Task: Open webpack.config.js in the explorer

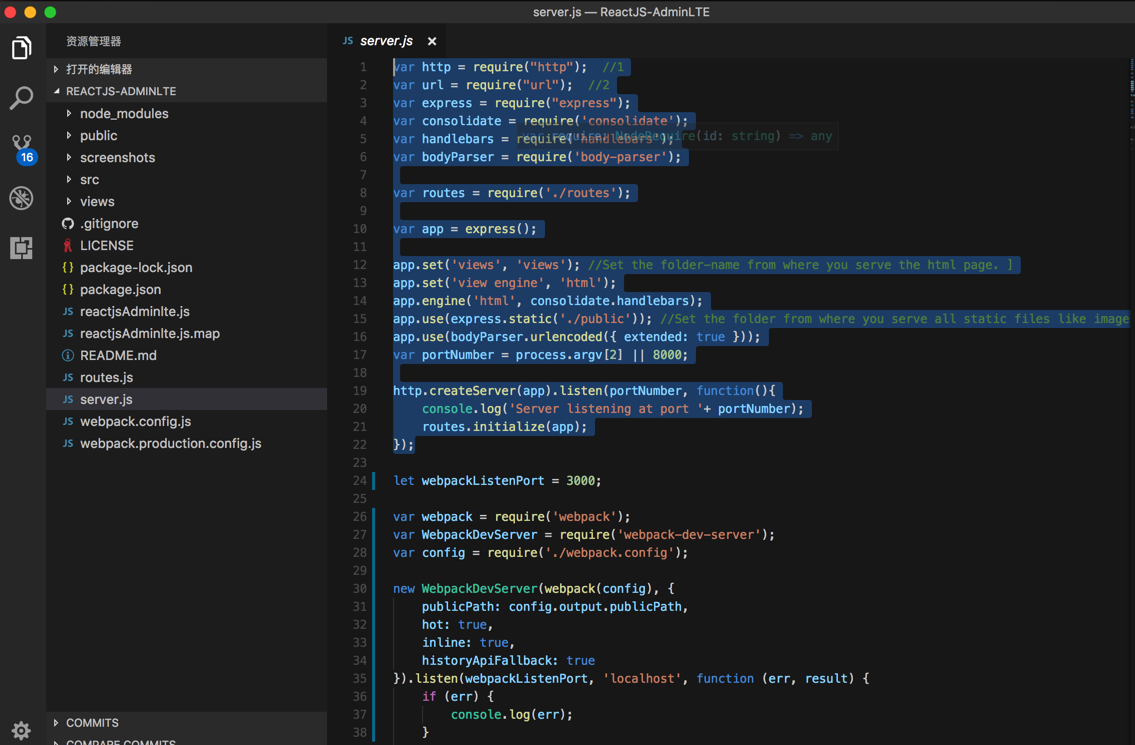Action: [135, 422]
